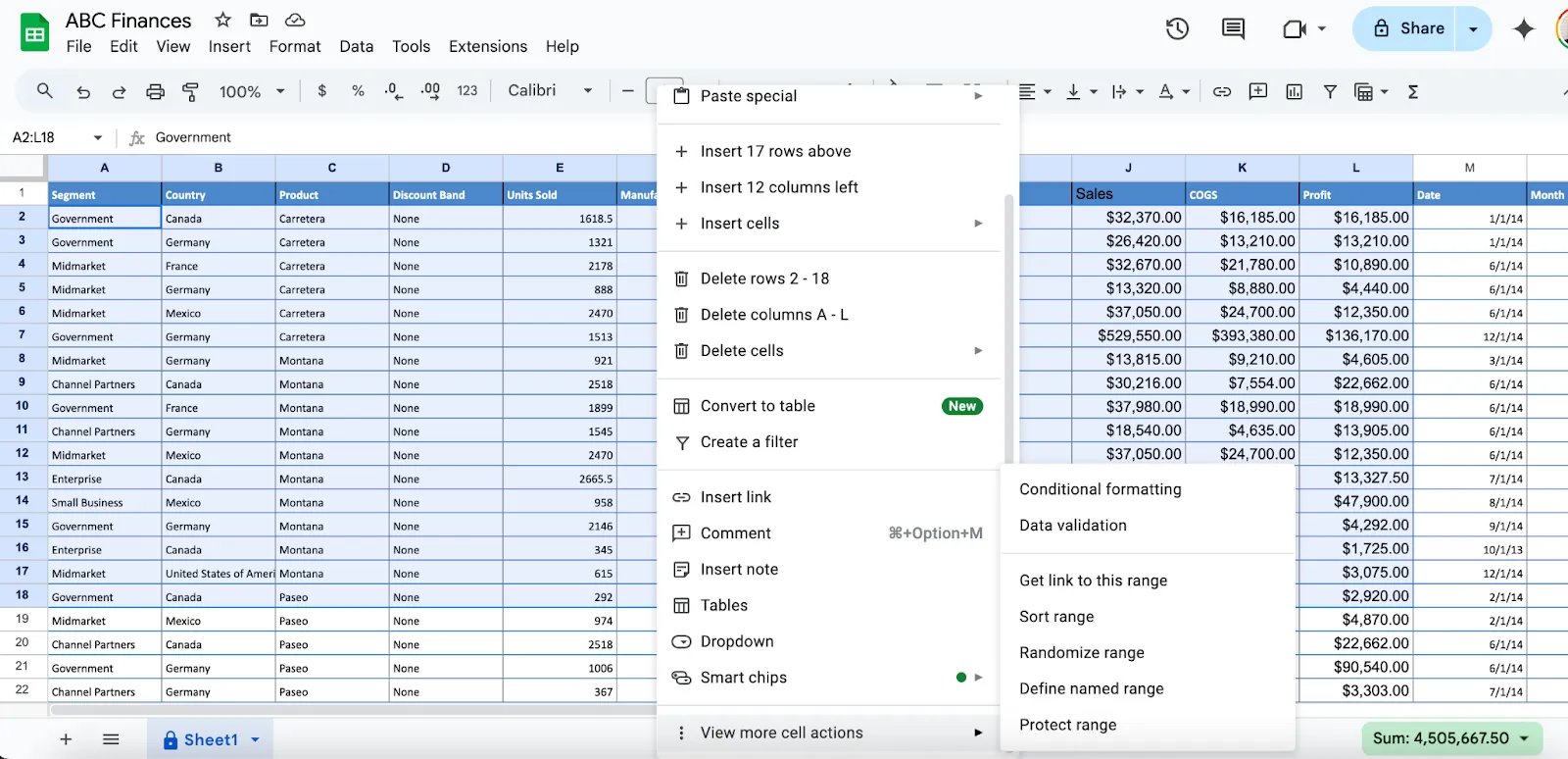1568x759 pixels.
Task: Star the ABC Finances document
Action: [222, 20]
